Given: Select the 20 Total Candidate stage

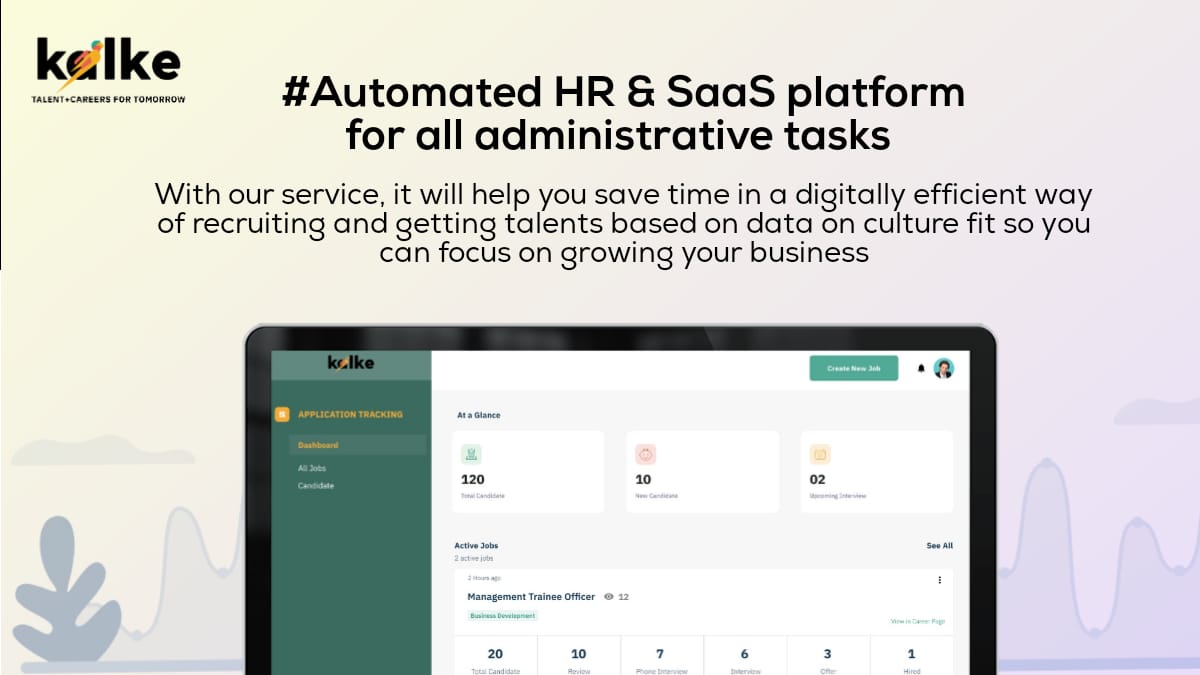Looking at the screenshot, I should coord(495,658).
